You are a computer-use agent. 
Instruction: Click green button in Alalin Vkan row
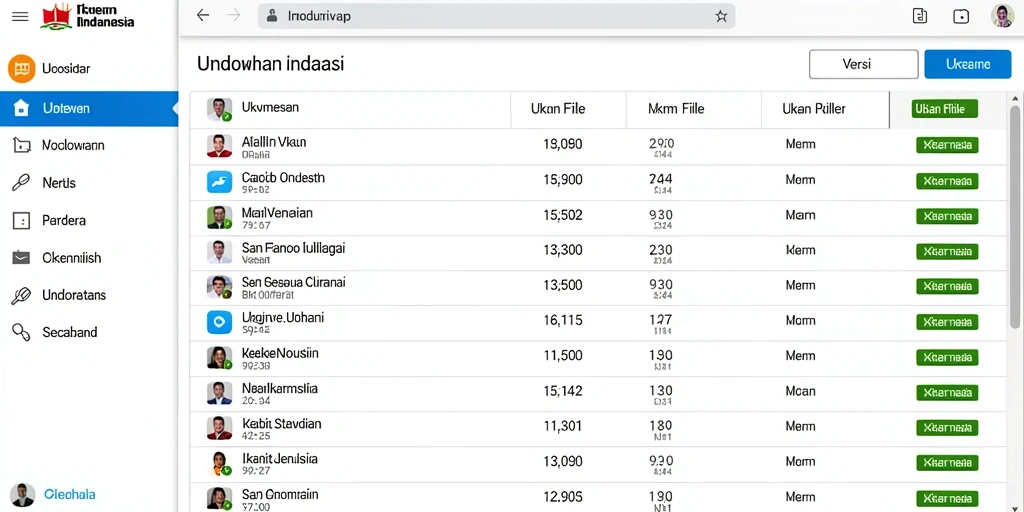[x=947, y=145]
